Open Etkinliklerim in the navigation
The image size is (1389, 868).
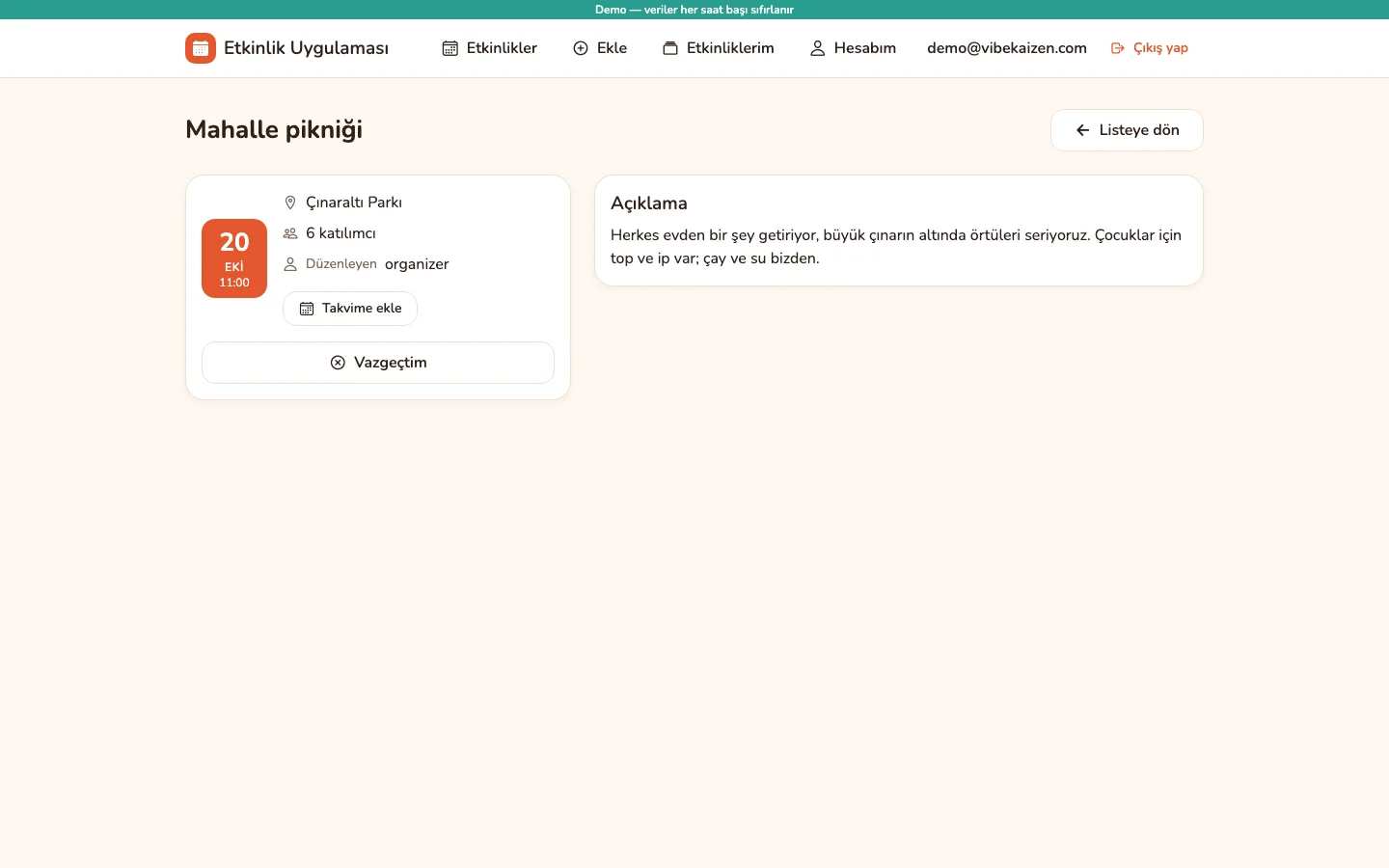tap(719, 48)
